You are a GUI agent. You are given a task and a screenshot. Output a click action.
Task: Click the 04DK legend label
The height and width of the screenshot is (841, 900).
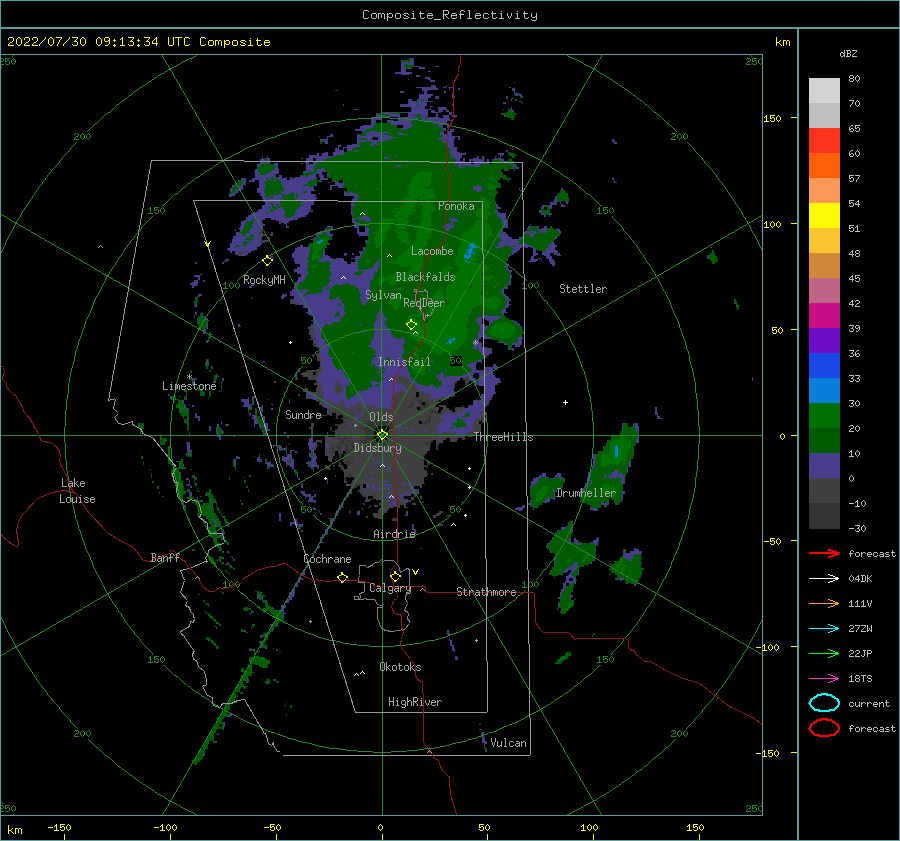860,579
